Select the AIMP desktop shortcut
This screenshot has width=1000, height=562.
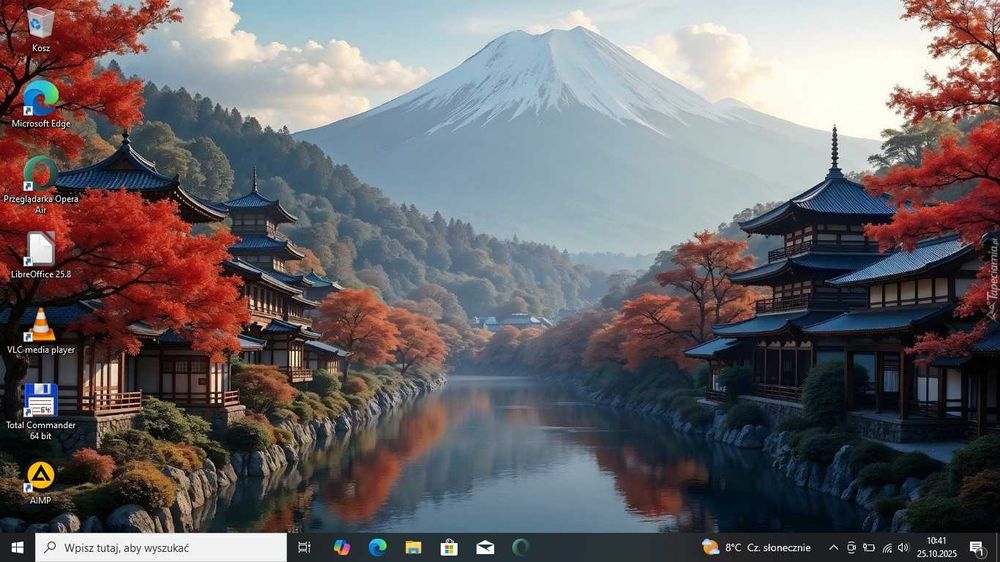coord(40,483)
